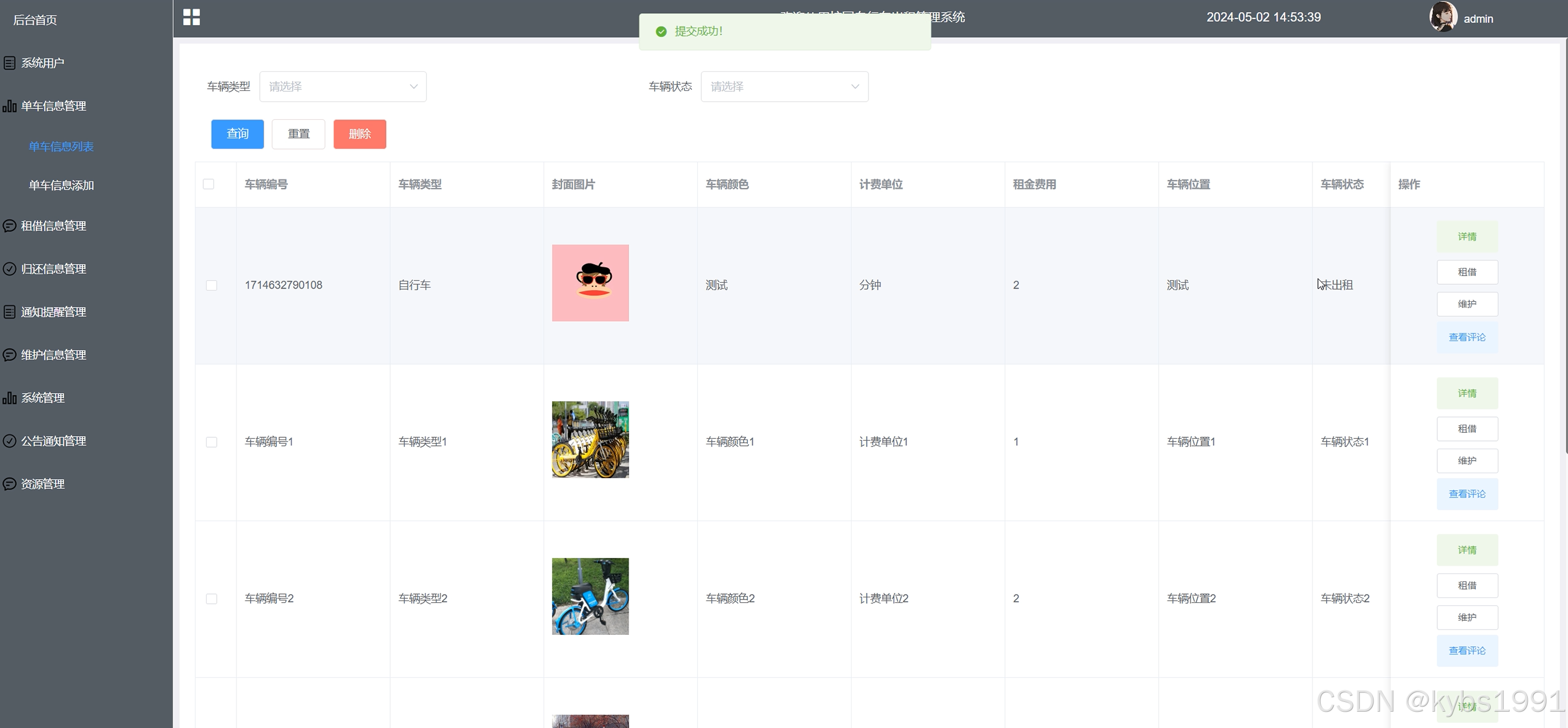Expand the 车辆状态 dropdown
The height and width of the screenshot is (728, 1568).
[784, 87]
